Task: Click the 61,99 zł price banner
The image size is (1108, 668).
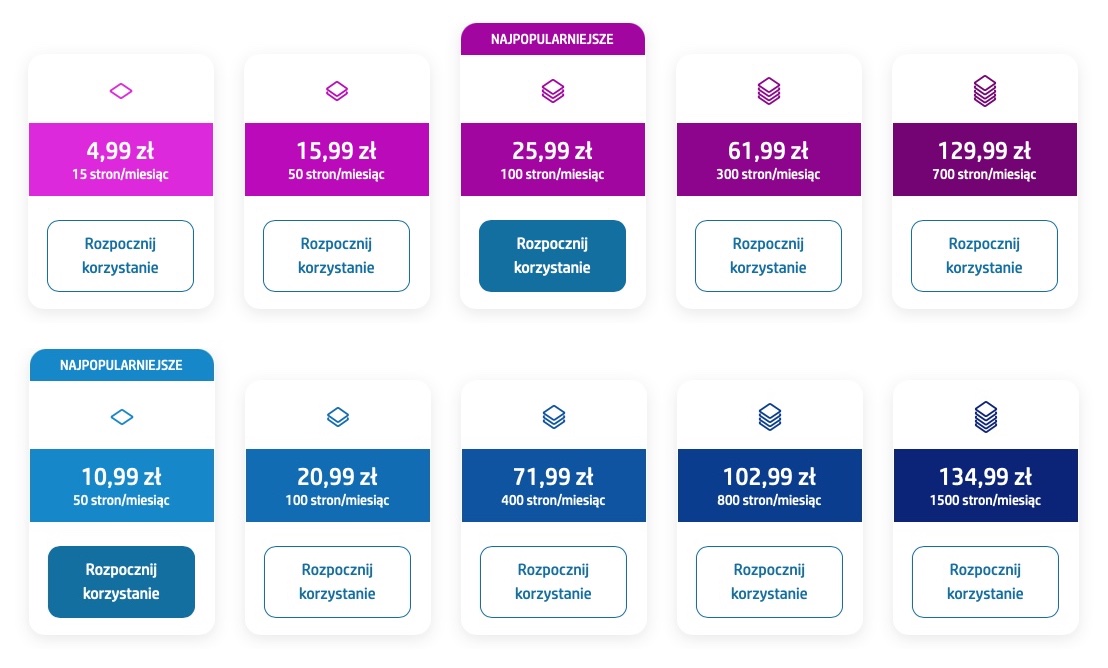Action: pos(769,160)
